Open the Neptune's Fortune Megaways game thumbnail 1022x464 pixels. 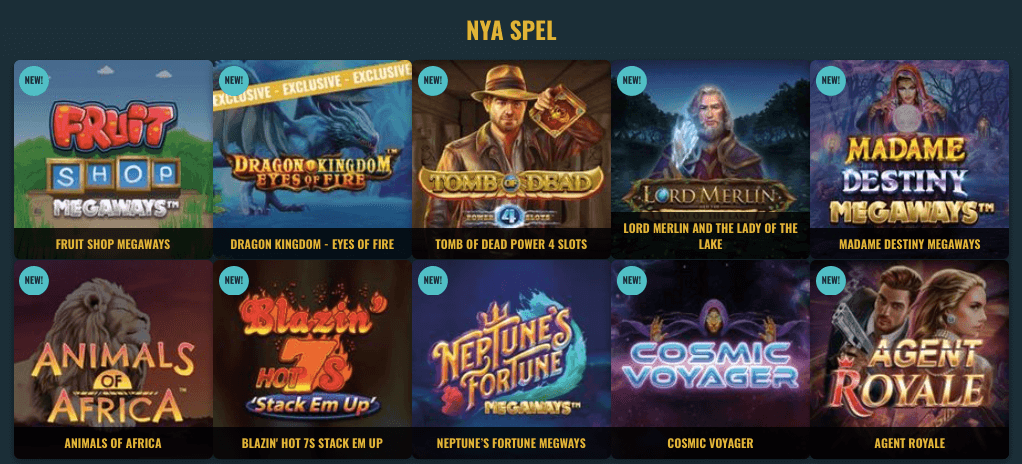[511, 359]
